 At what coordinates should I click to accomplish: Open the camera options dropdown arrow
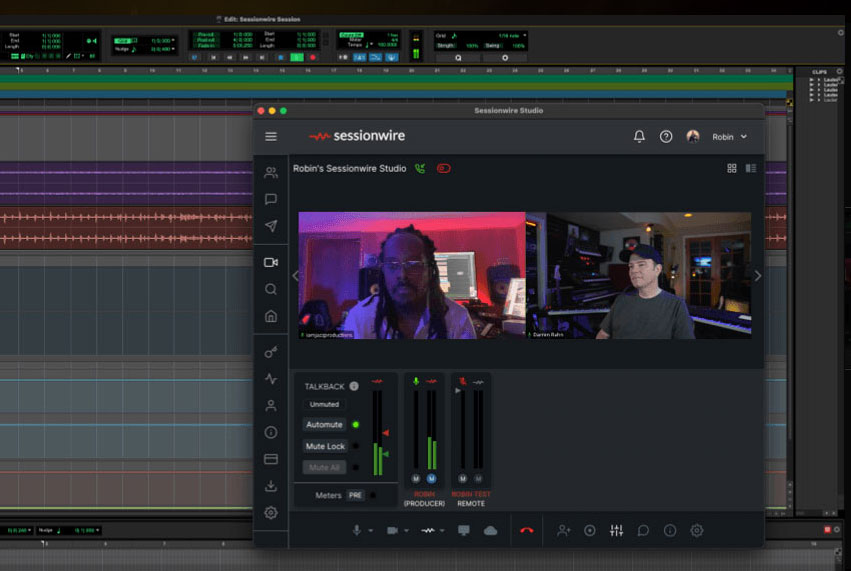click(x=406, y=531)
